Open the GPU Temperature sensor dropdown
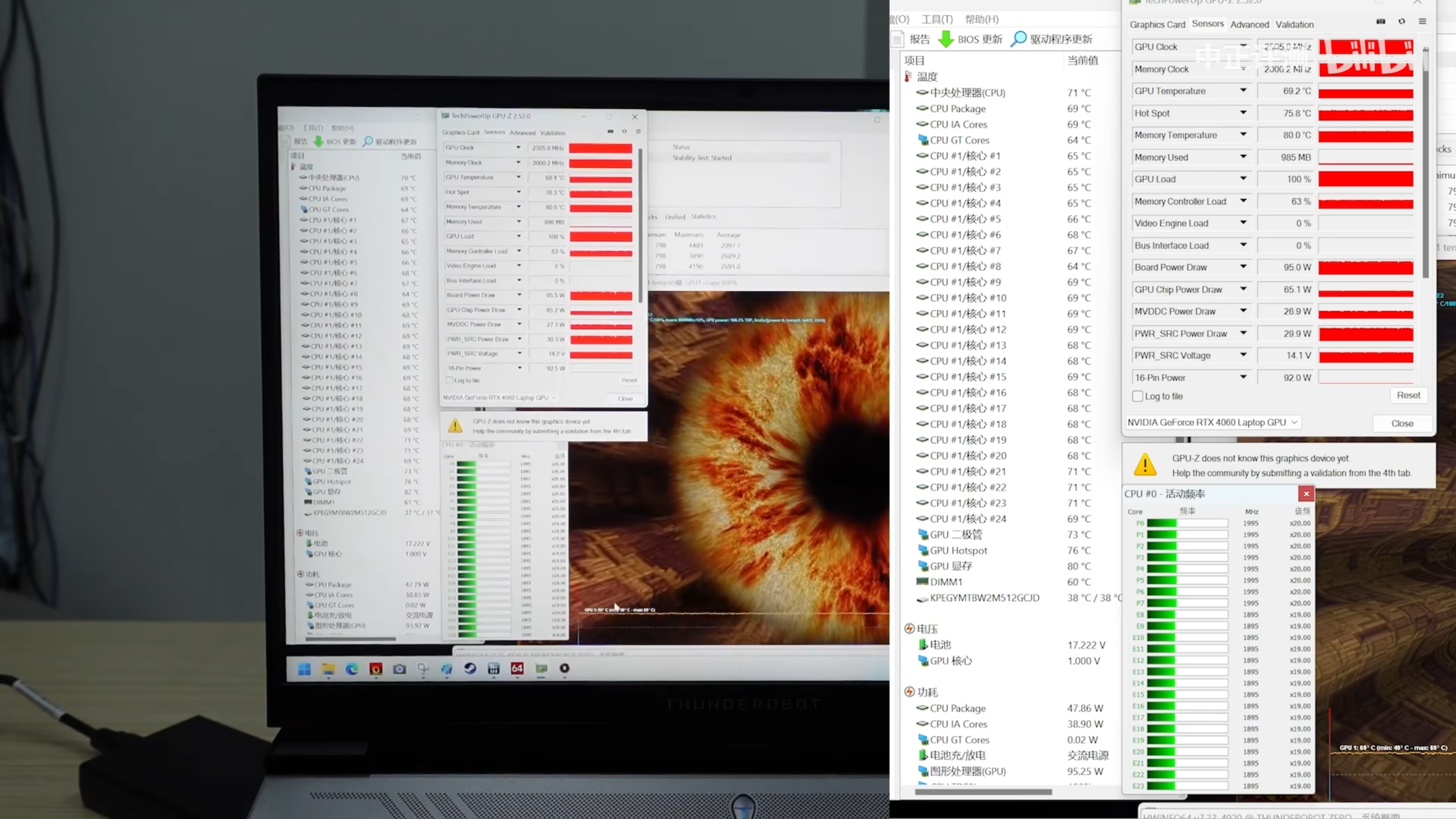This screenshot has width=1456, height=819. tap(1244, 91)
